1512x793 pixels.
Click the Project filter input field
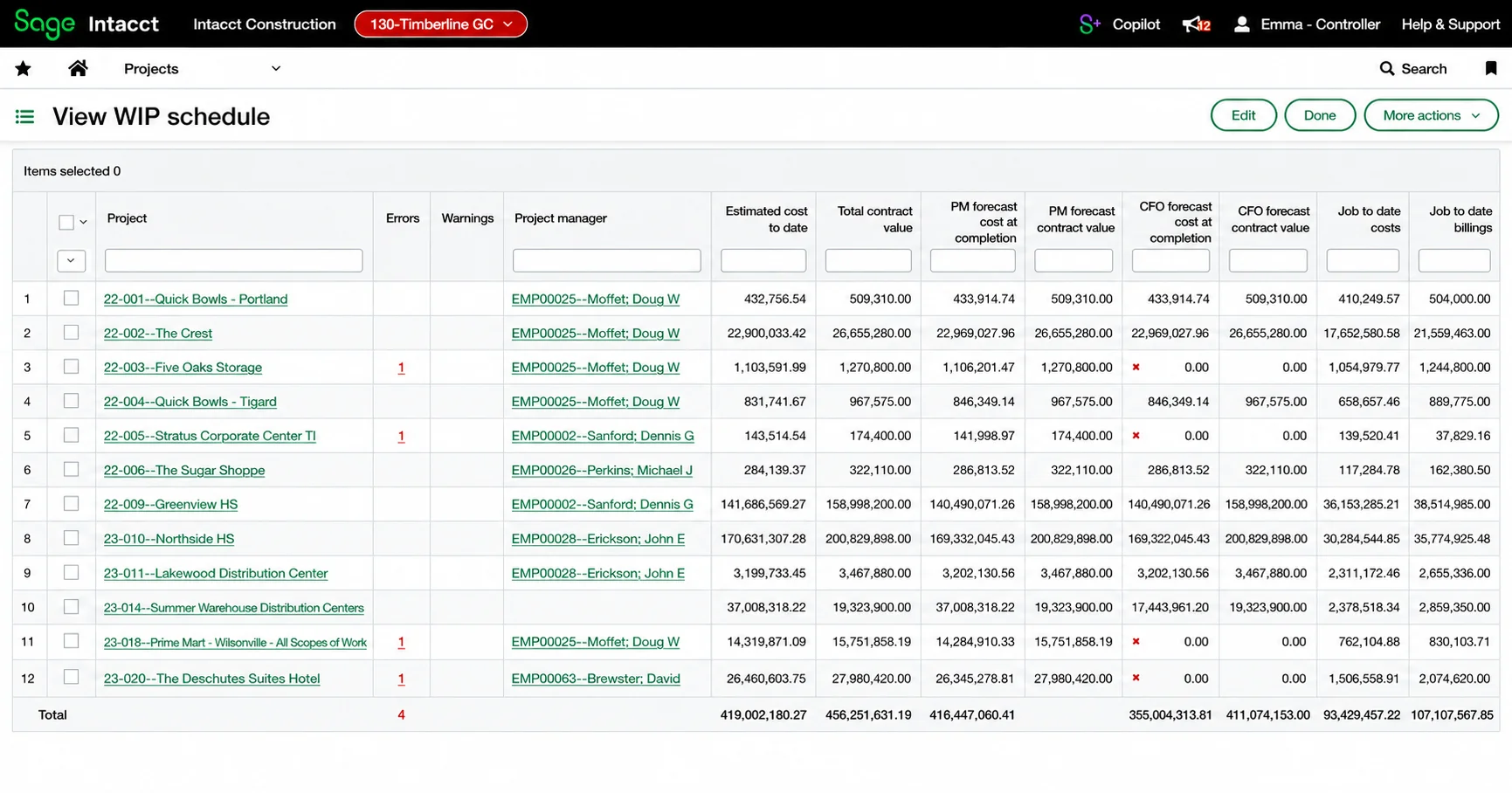point(233,260)
